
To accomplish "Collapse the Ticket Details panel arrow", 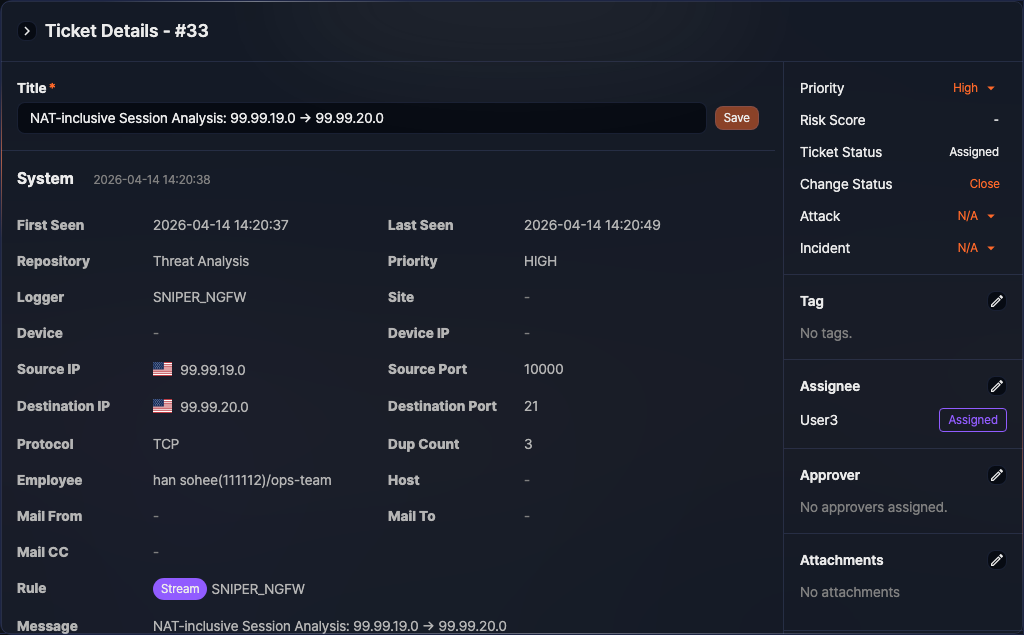I will [x=27, y=31].
